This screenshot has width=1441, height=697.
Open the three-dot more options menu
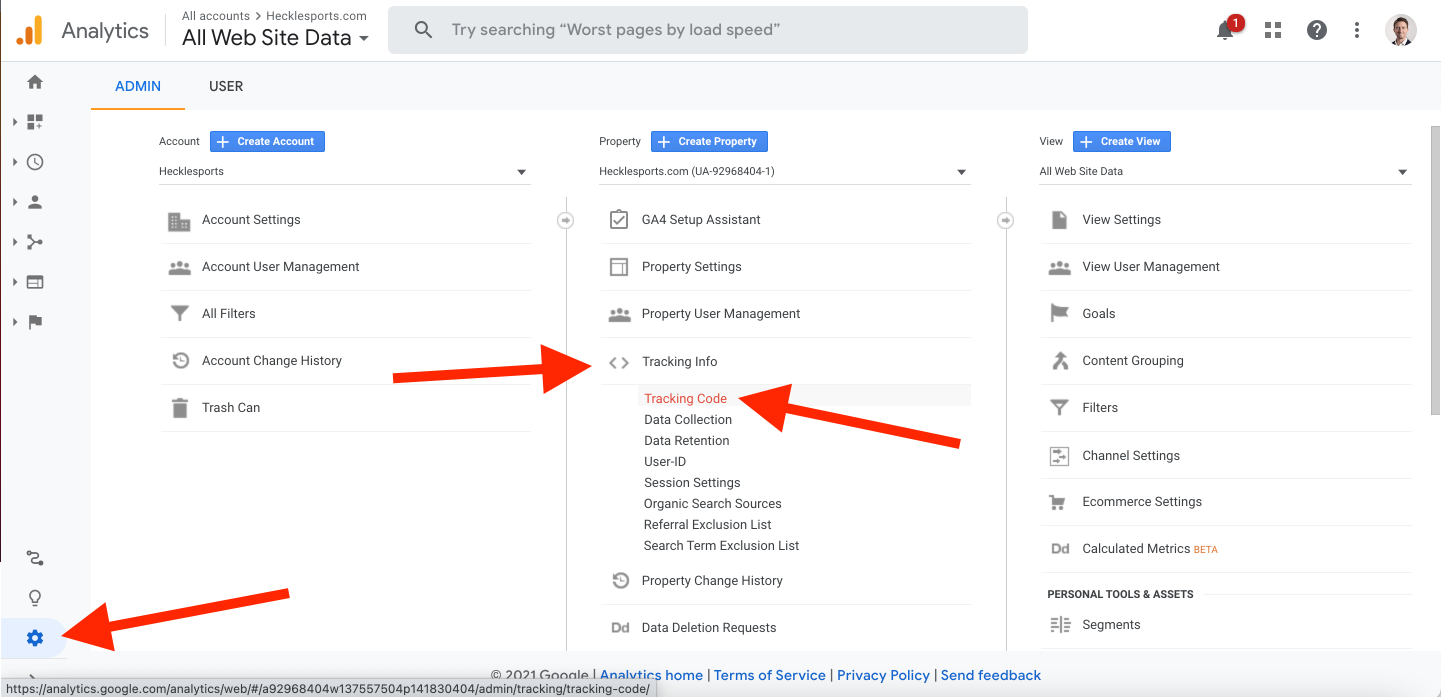click(x=1357, y=30)
